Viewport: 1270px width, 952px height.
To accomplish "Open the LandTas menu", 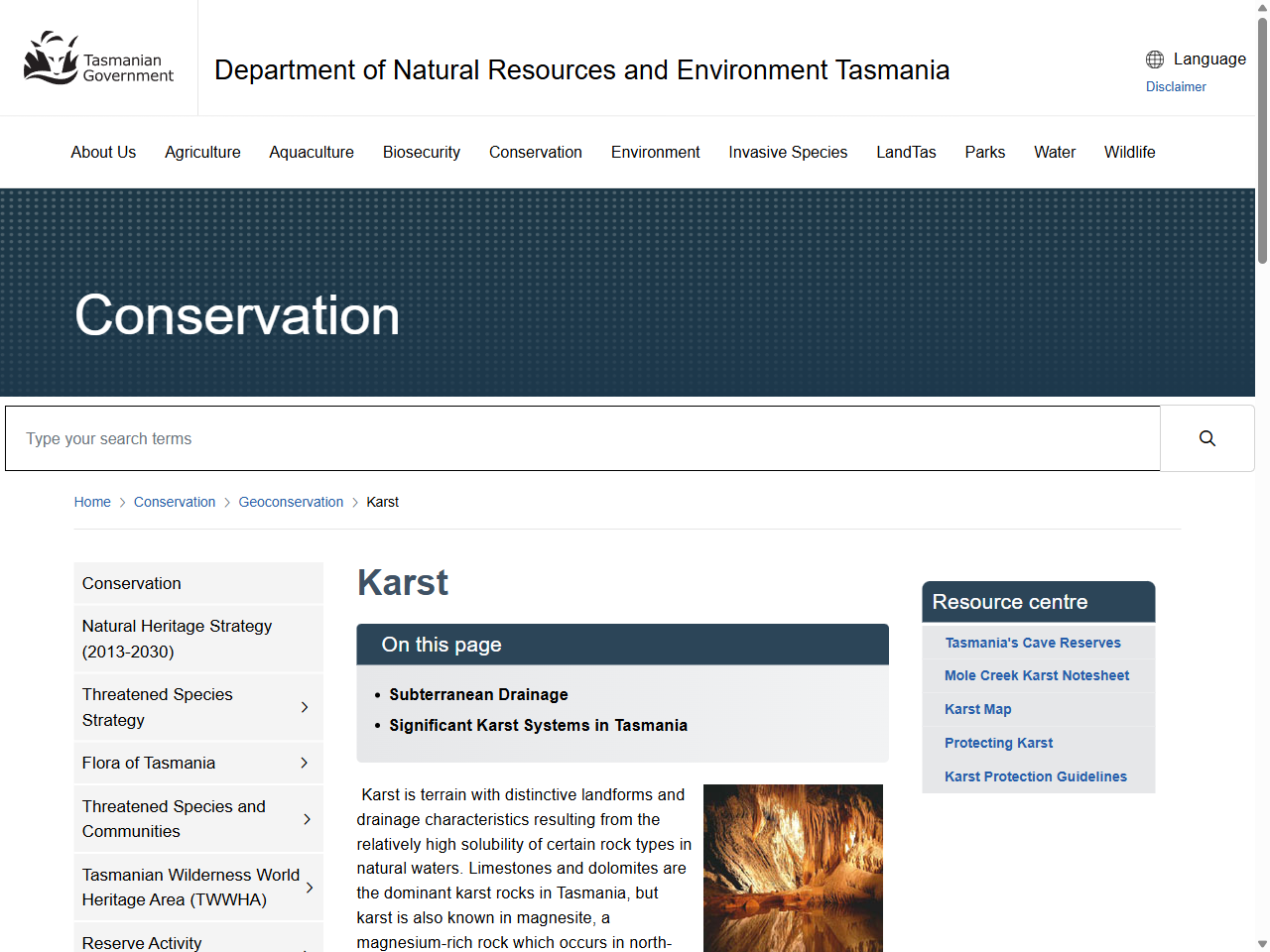I will pyautogui.click(x=906, y=152).
